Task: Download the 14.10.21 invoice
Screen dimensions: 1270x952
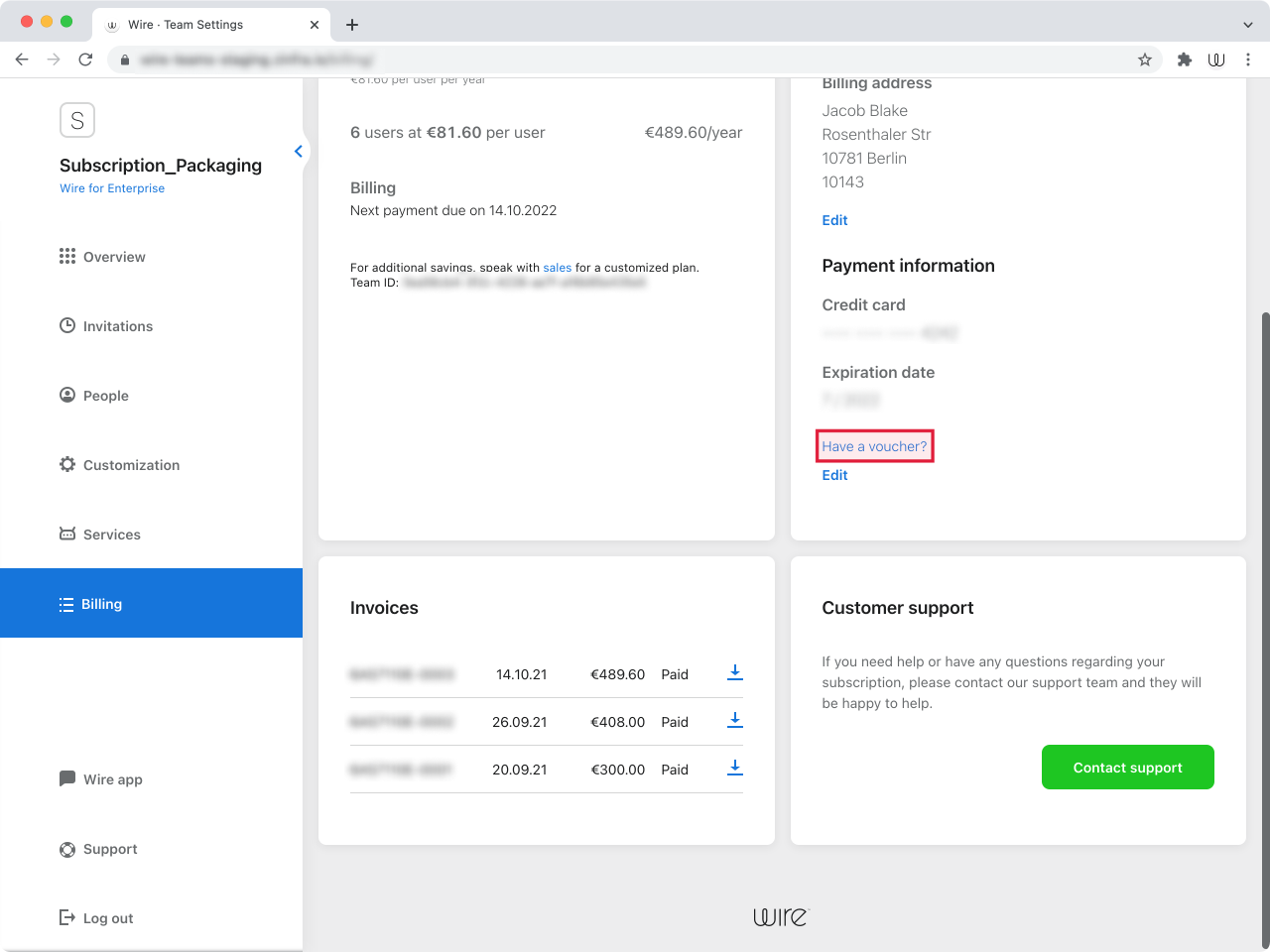Action: (x=735, y=673)
